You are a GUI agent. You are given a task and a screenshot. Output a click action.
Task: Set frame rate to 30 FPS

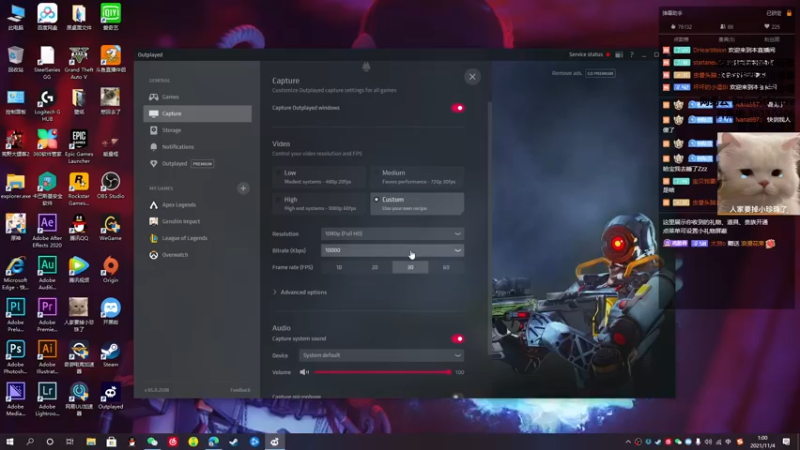click(x=410, y=267)
